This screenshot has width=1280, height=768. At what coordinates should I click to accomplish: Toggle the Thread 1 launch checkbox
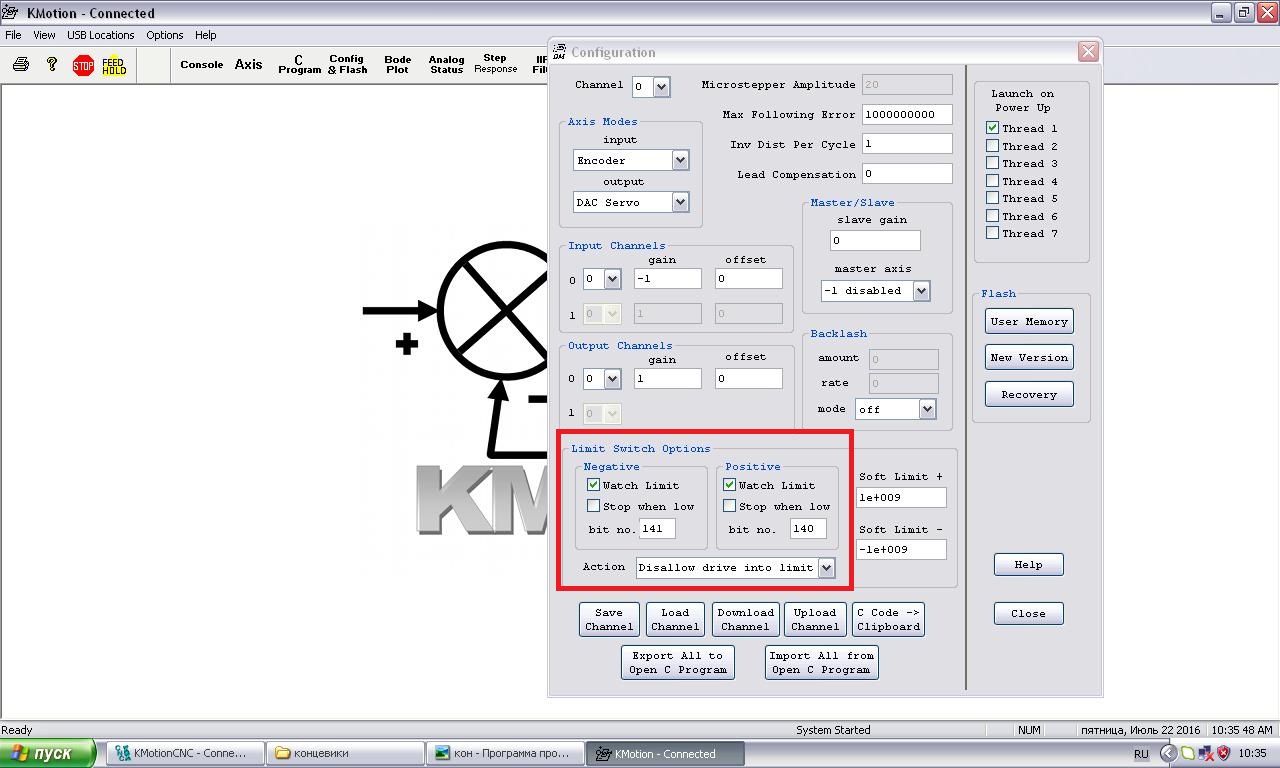992,128
